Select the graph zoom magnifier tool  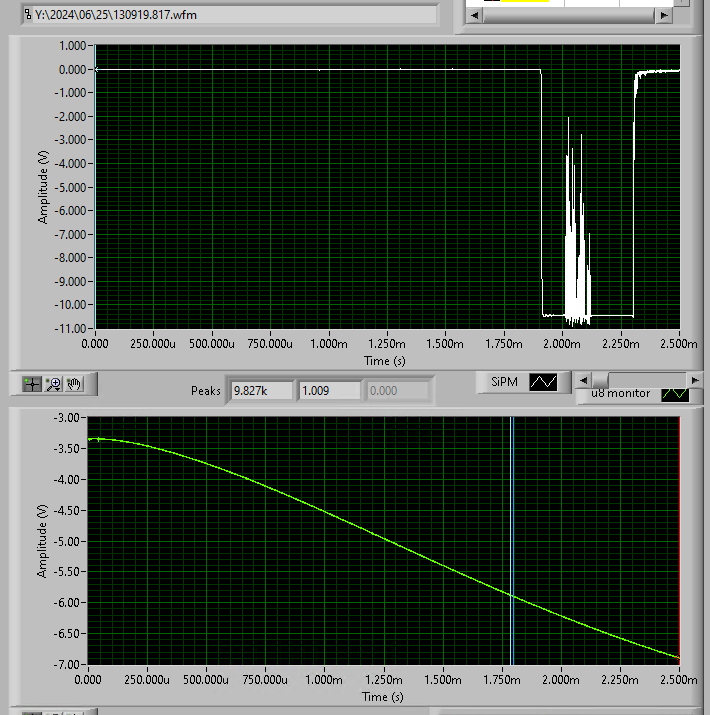[54, 384]
